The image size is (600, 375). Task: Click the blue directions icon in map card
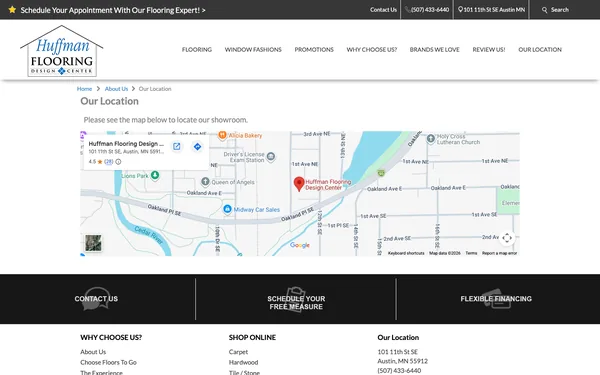pyautogui.click(x=197, y=147)
